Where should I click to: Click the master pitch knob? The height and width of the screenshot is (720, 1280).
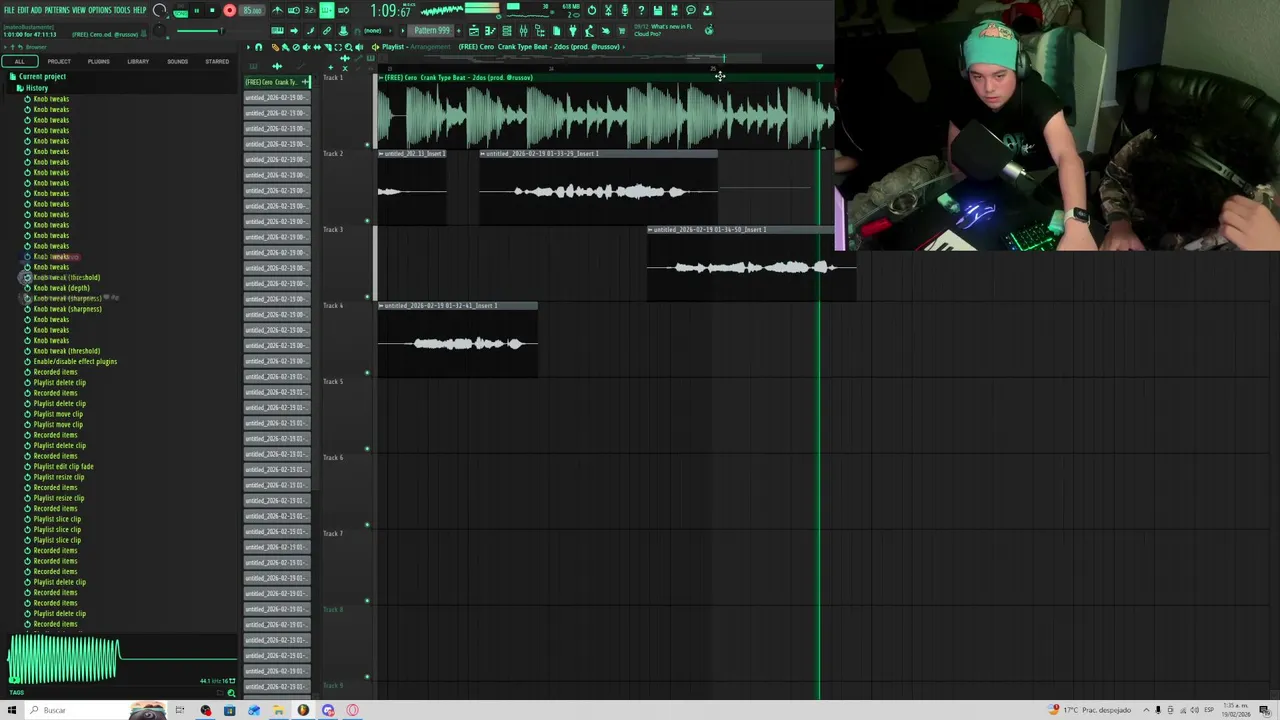(x=159, y=30)
